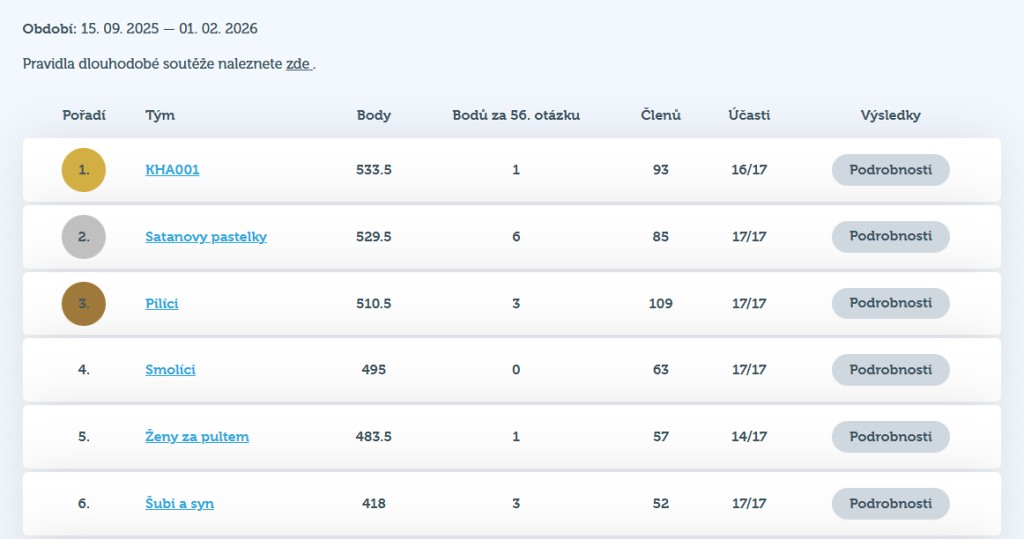
Task: Open the rules link "zde"
Action: (298, 64)
